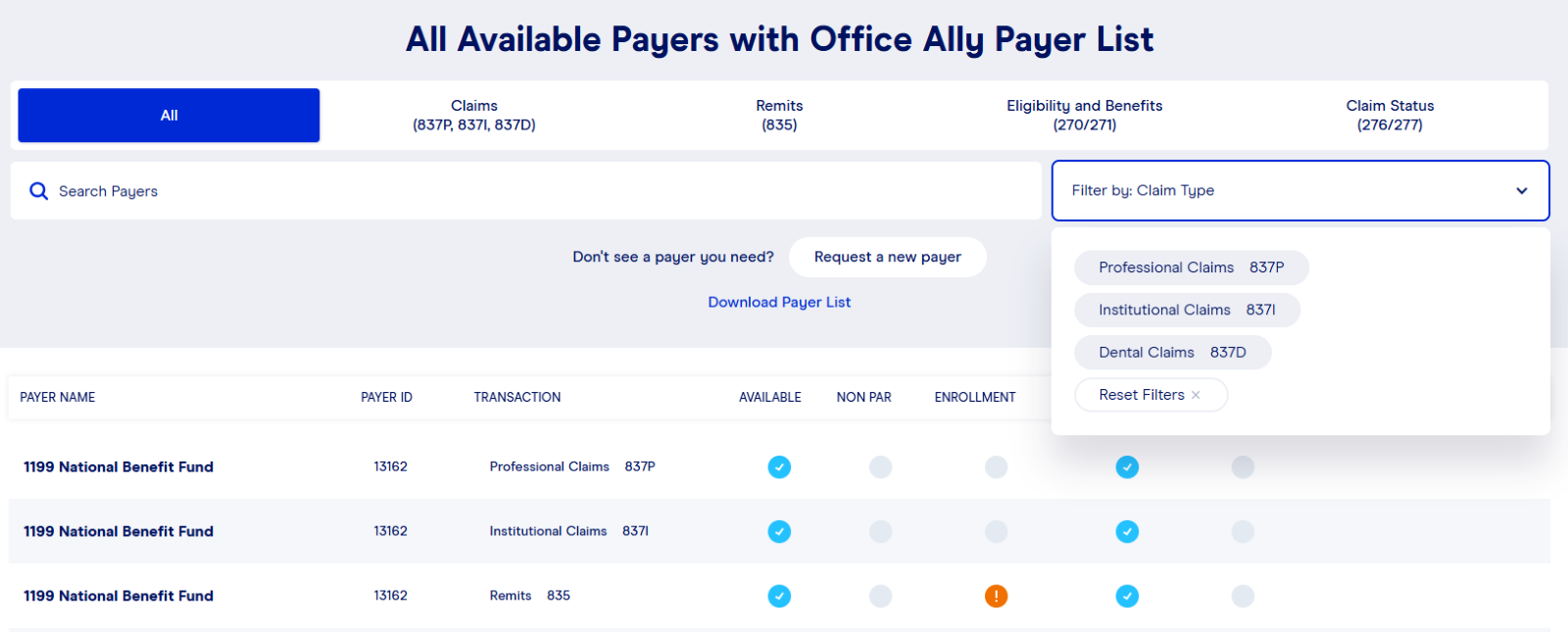
Task: Click Reset Filters button
Action: click(1151, 395)
